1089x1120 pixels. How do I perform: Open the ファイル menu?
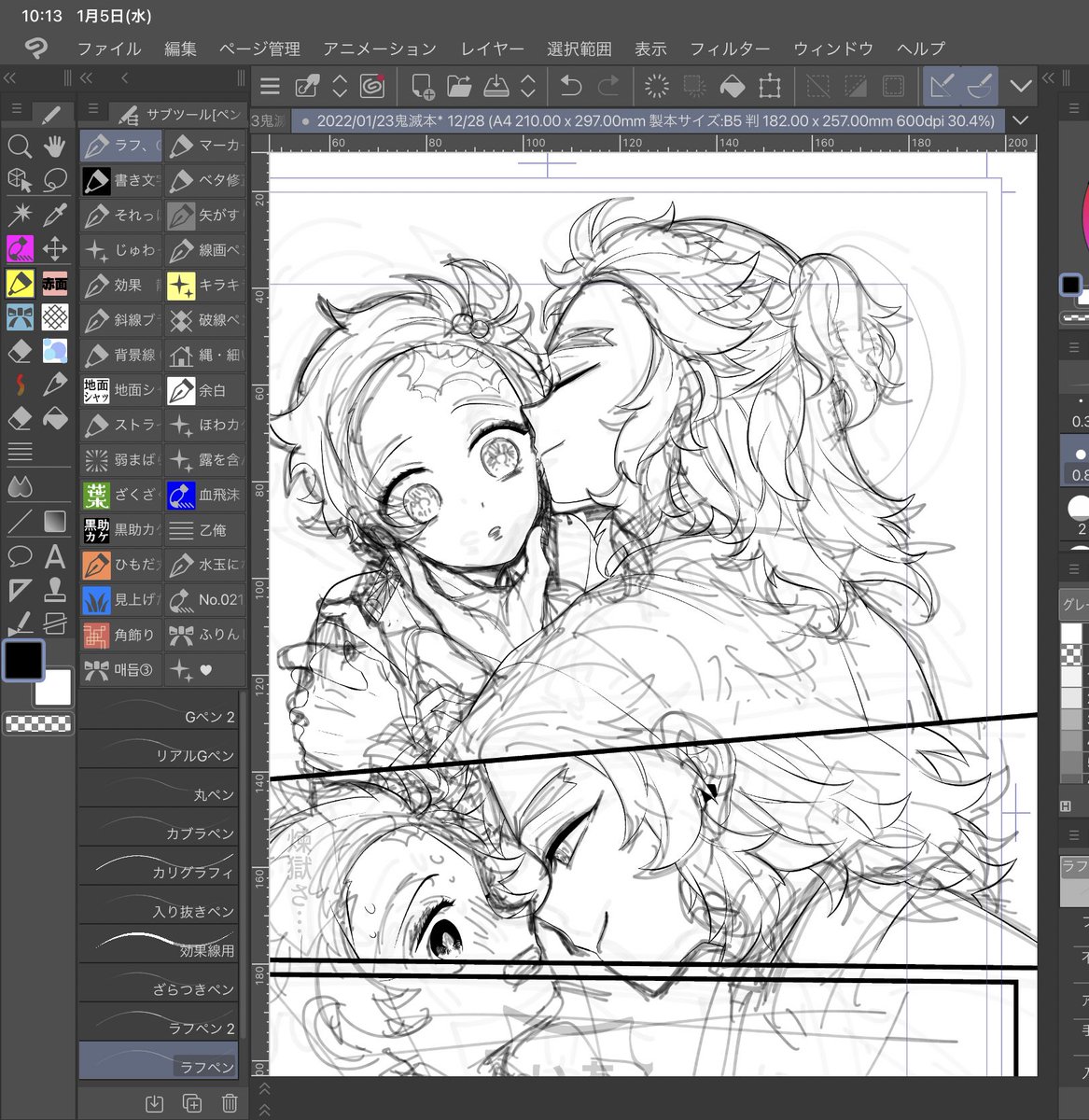(108, 49)
